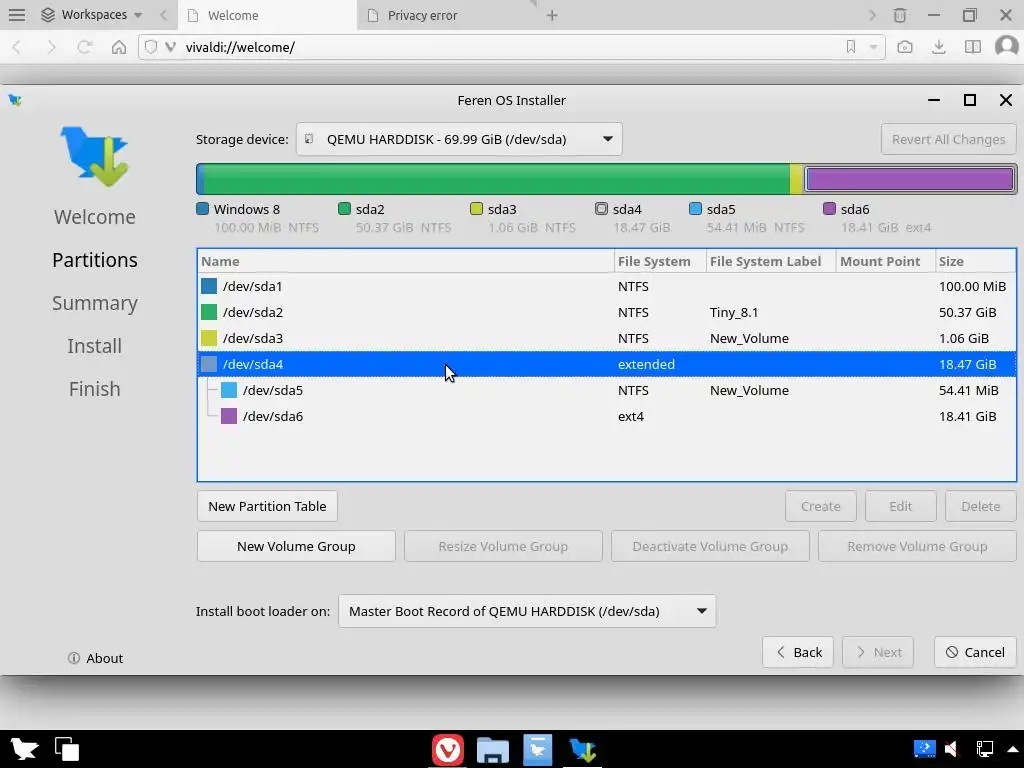Go to browser home page icon
Image resolution: width=1024 pixels, height=768 pixels.
pyautogui.click(x=119, y=47)
